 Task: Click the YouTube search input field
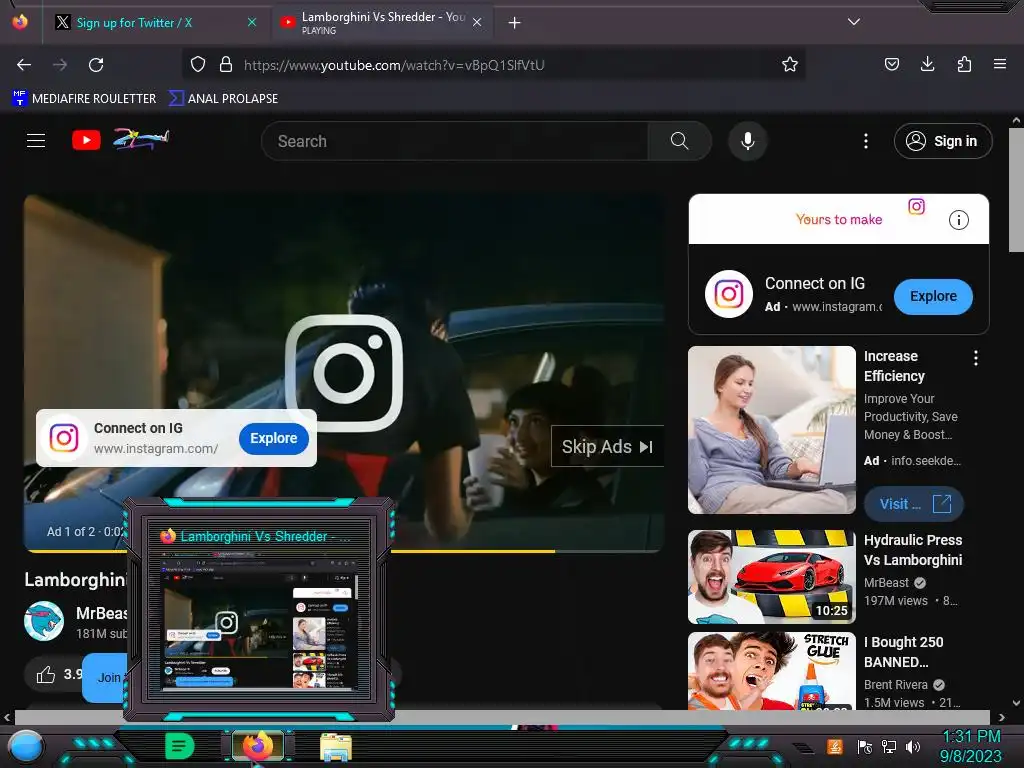(x=455, y=141)
